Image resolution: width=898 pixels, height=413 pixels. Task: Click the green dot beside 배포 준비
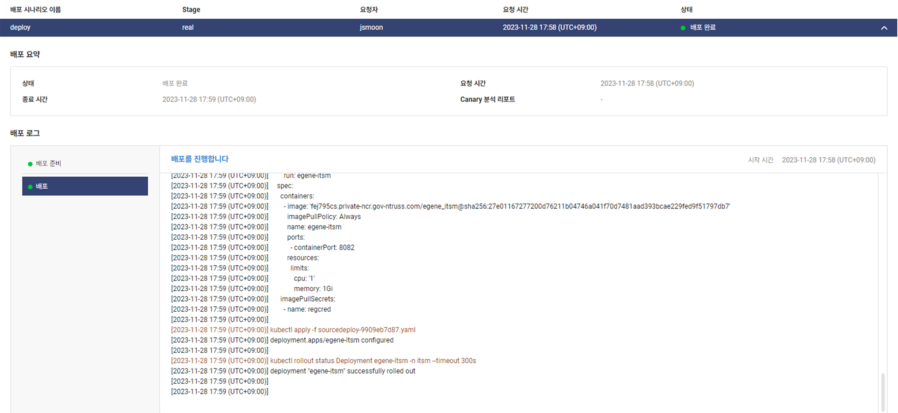coord(31,162)
